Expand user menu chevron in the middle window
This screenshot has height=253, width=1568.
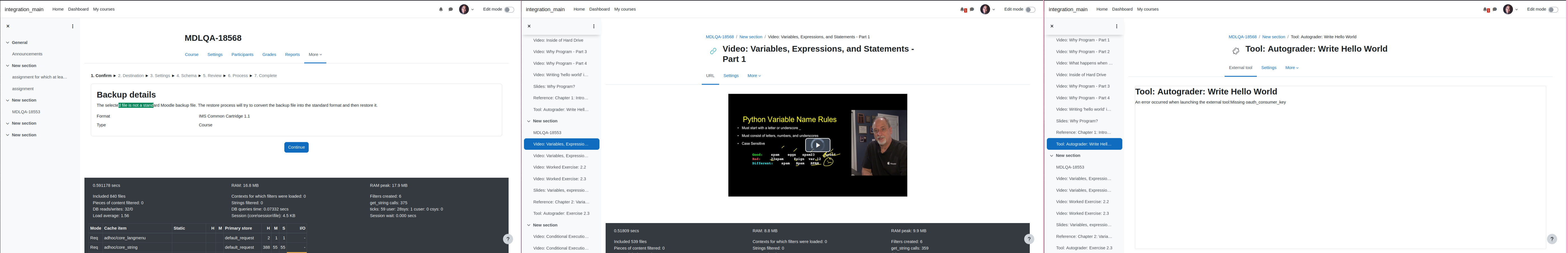point(994,10)
